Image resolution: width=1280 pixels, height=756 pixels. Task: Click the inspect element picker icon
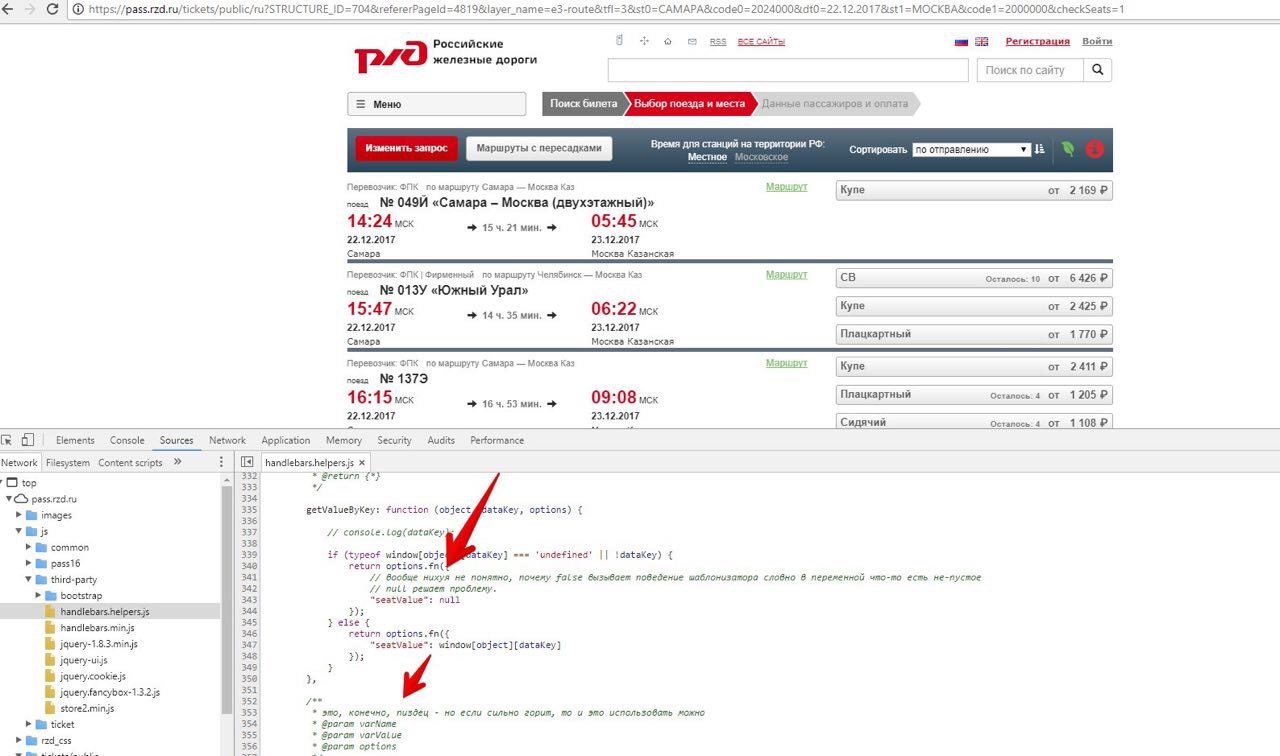[x=6, y=440]
